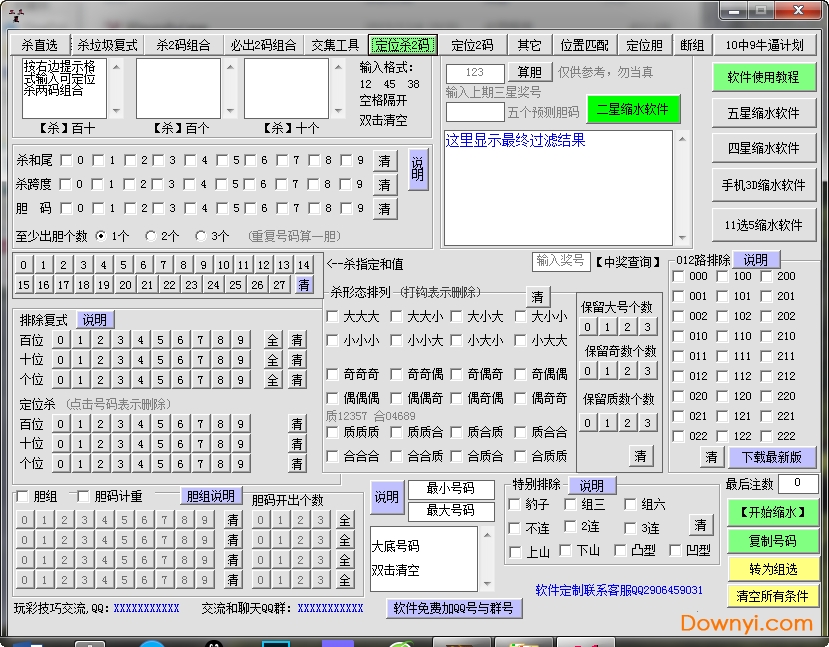Enable the 组六 checkbox
The width and height of the screenshot is (829, 647).
tap(630, 504)
